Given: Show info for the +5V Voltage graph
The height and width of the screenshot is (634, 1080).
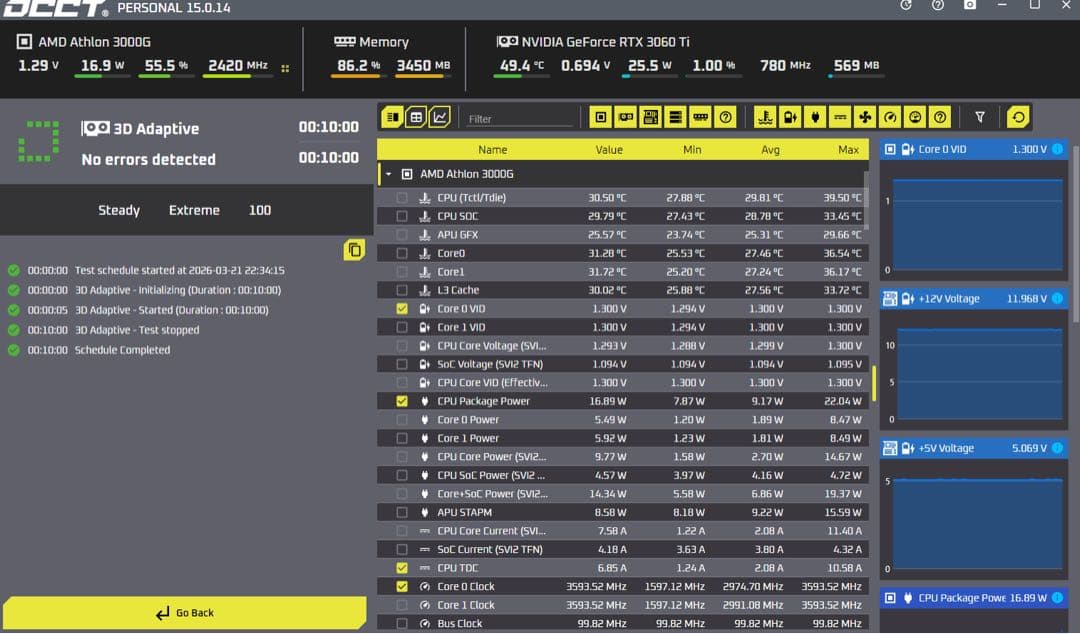Looking at the screenshot, I should [1057, 448].
